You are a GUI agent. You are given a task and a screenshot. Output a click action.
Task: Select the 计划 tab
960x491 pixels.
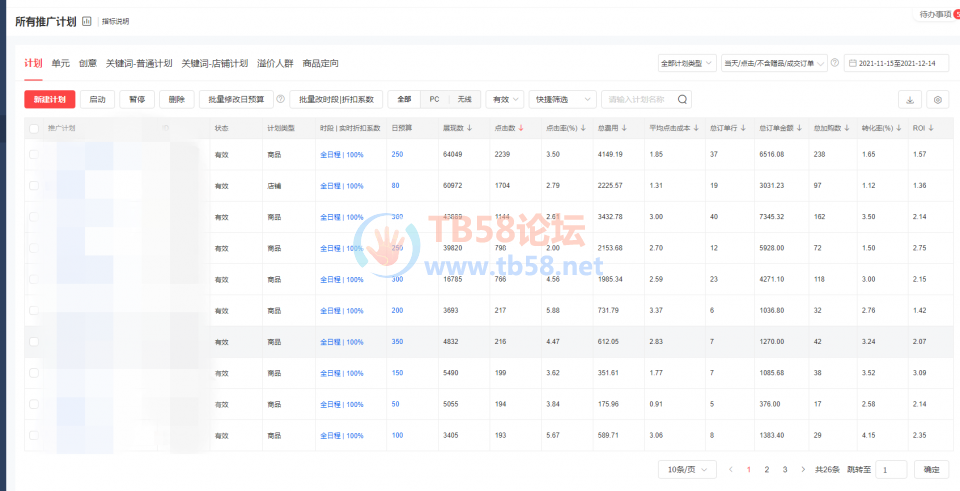33,63
